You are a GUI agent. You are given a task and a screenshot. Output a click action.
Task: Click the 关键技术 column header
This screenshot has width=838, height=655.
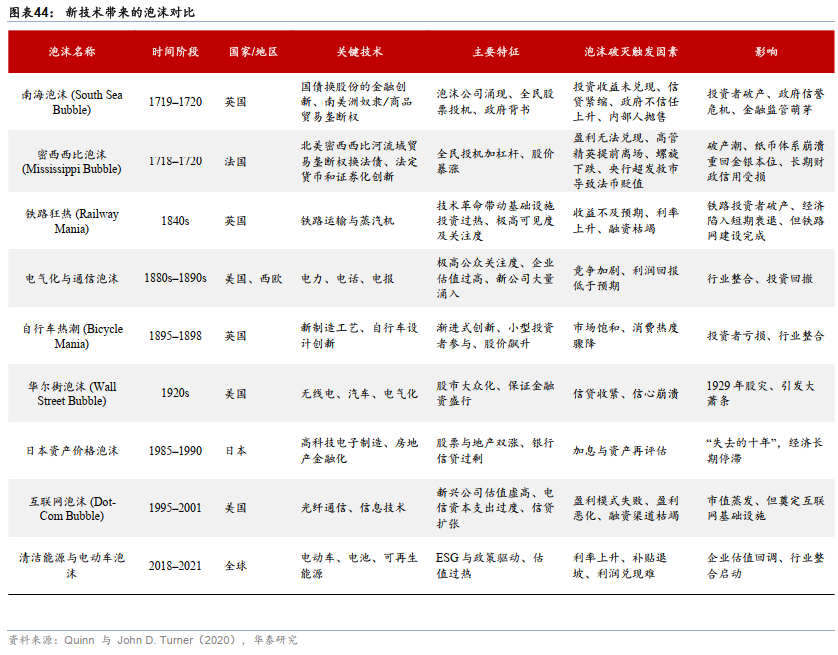click(x=359, y=51)
